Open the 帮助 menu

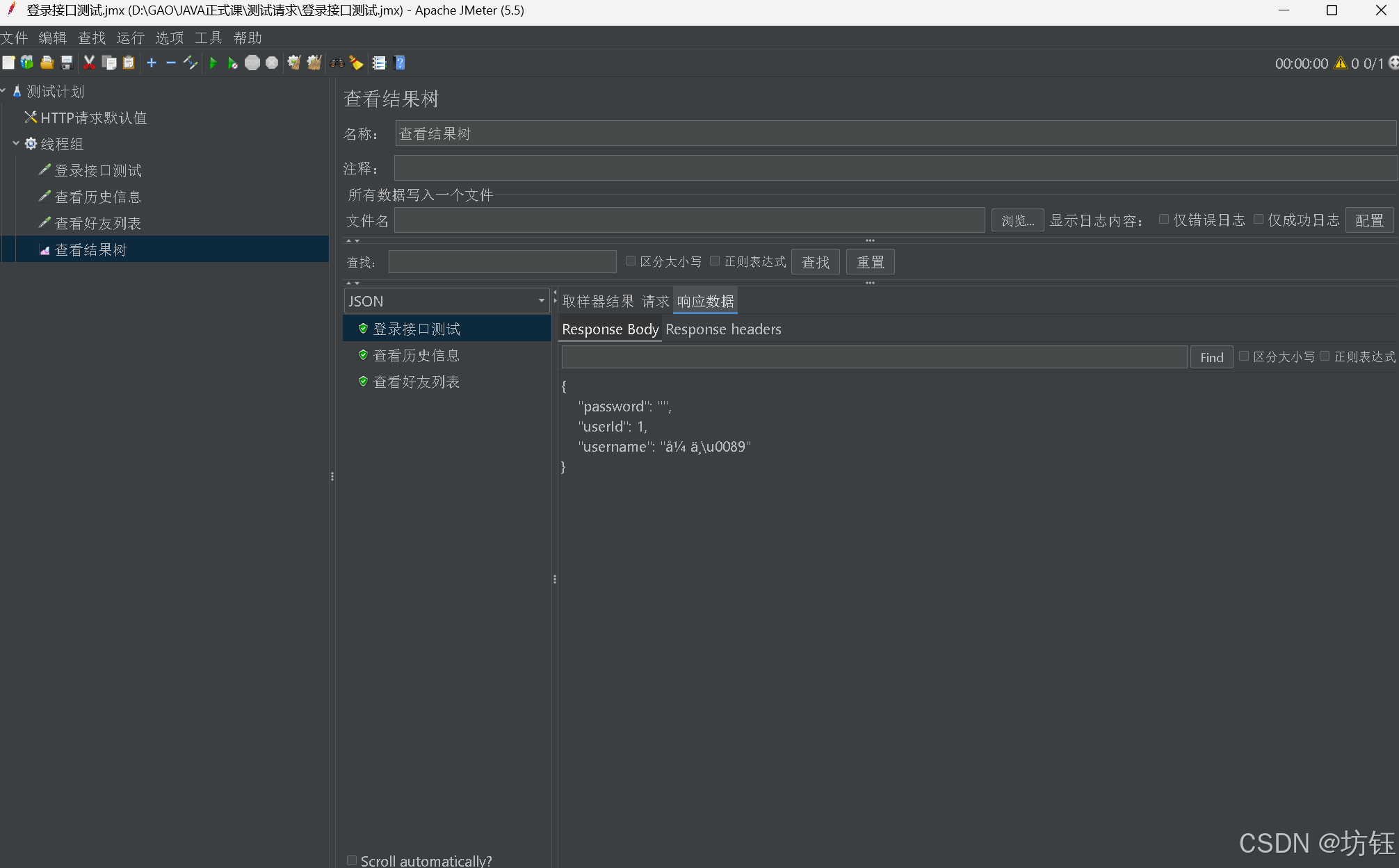tap(248, 38)
